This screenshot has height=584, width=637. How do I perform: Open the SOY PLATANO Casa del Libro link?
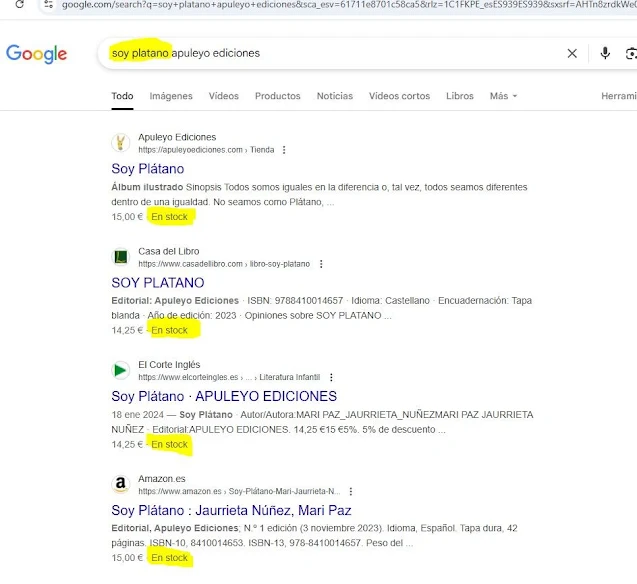pyautogui.click(x=158, y=283)
